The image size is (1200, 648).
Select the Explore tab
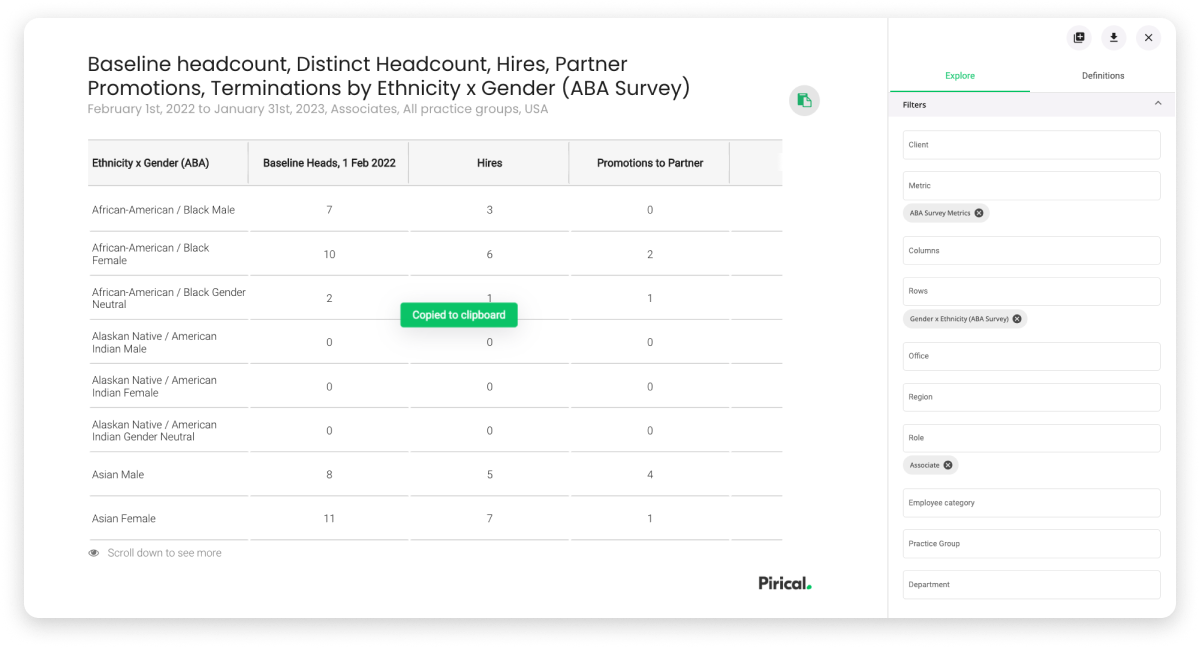959,75
